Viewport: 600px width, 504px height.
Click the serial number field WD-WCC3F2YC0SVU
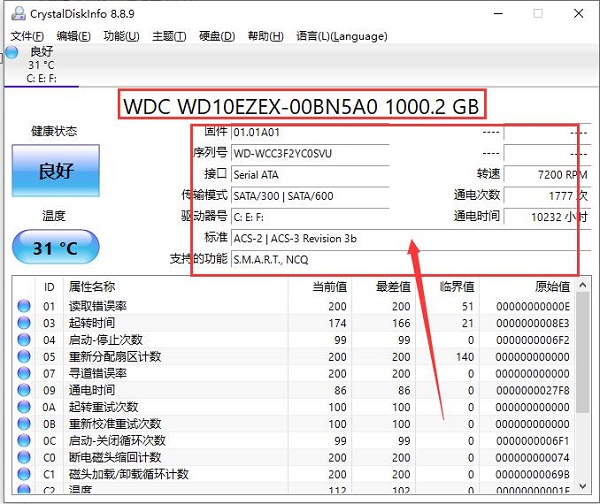tap(310, 153)
